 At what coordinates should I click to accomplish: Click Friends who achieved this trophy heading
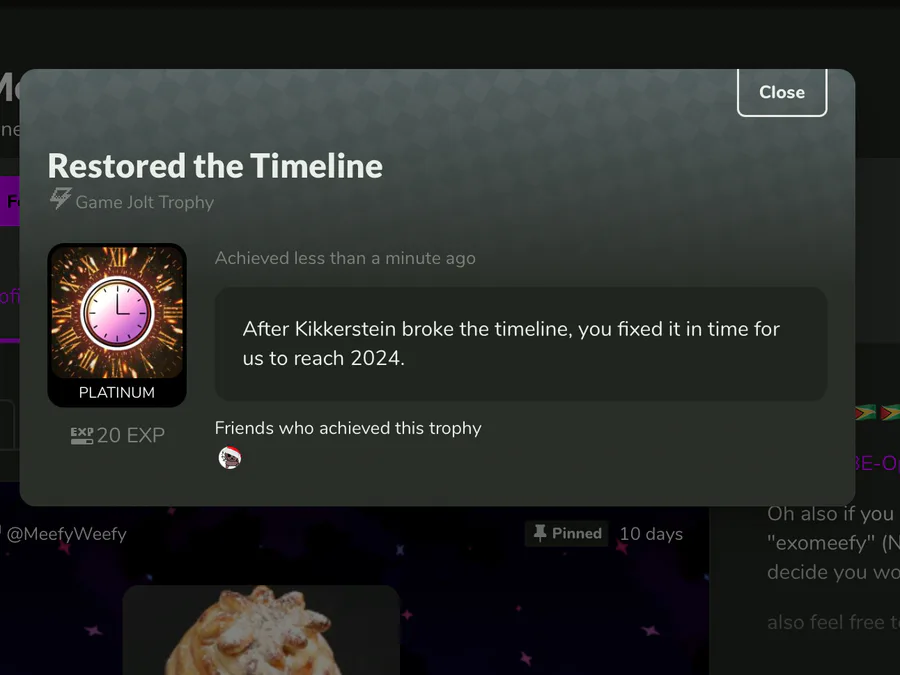click(348, 428)
